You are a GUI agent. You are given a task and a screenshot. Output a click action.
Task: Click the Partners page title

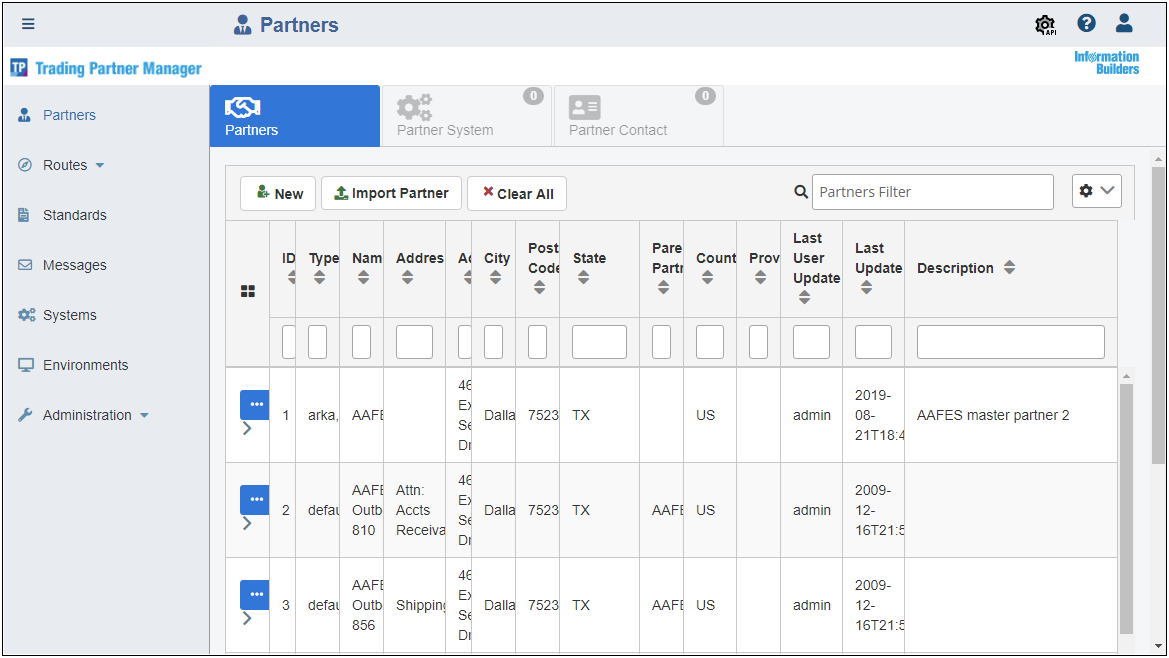[x=299, y=25]
